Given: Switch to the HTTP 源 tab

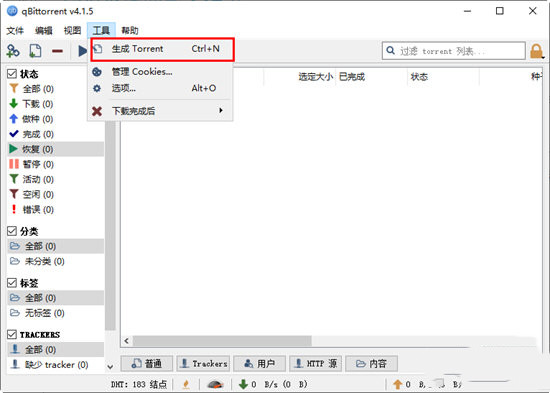Looking at the screenshot, I should 315,364.
